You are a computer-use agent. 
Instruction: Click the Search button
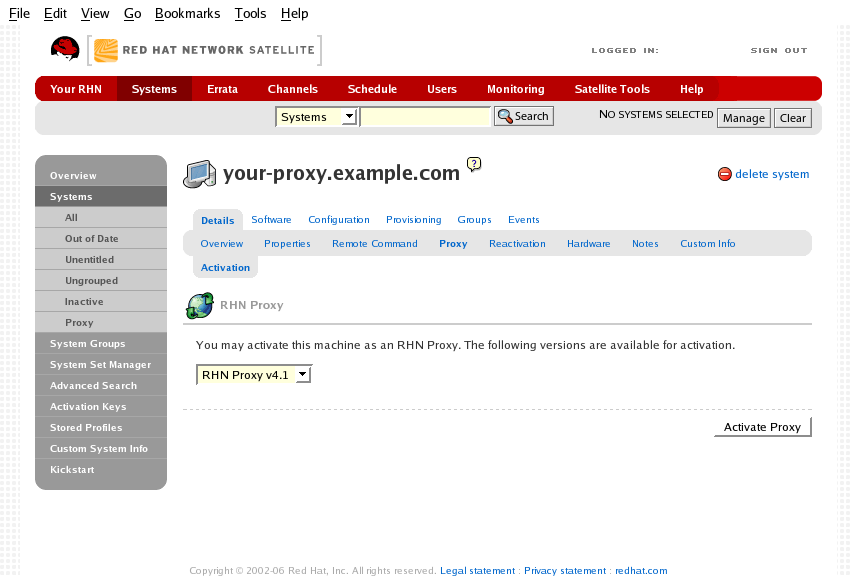524,116
